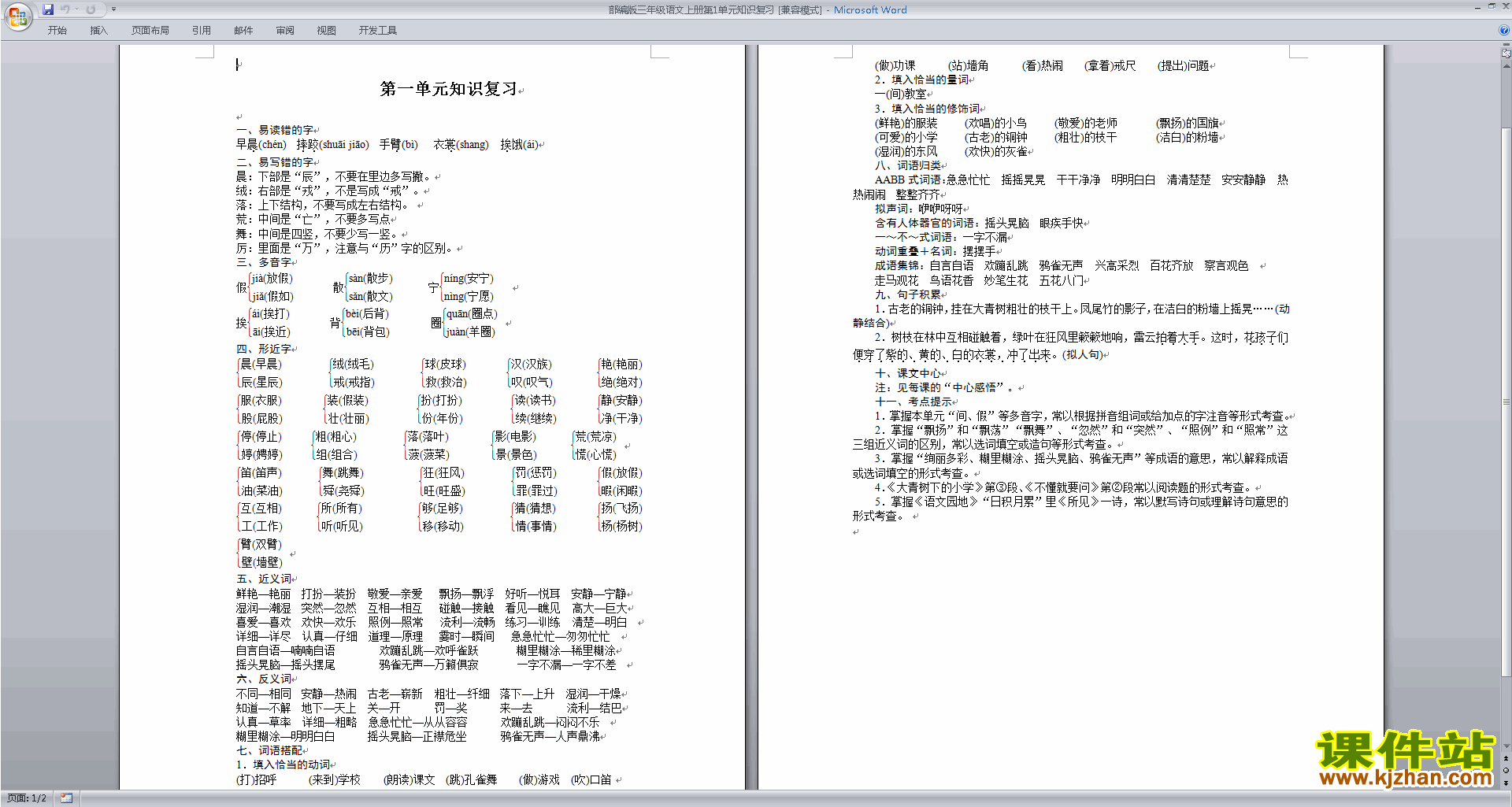This screenshot has height=807, width=1512.
Task: Click the heading 一、易读错的字
Action: (274, 130)
